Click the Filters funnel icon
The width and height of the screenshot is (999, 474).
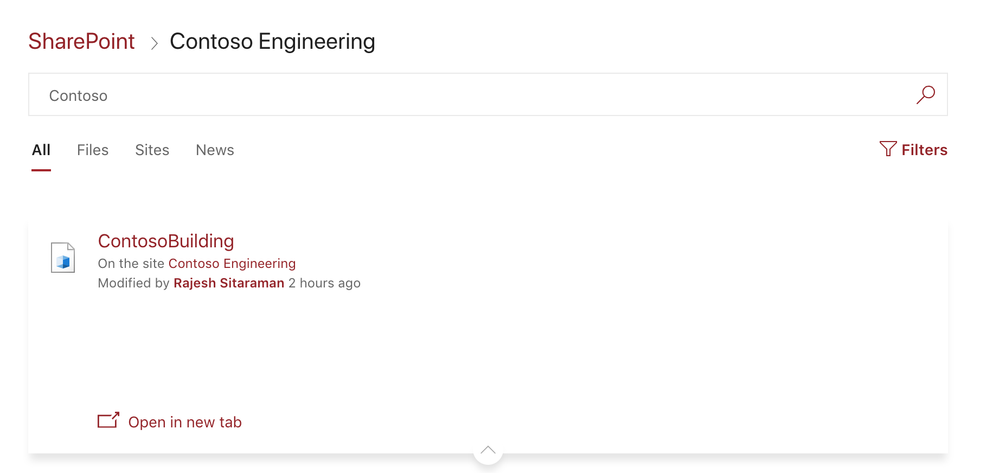[x=888, y=149]
